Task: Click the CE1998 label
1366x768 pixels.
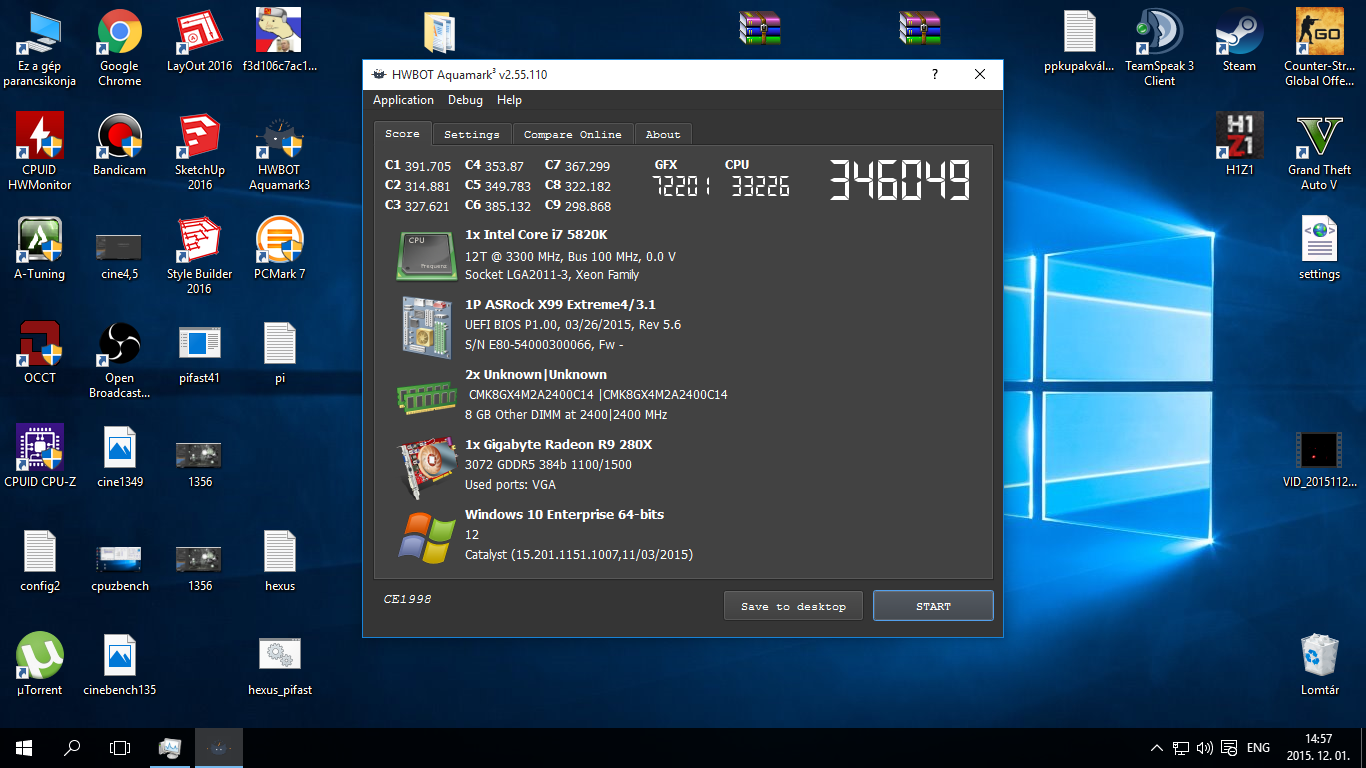Action: click(408, 599)
